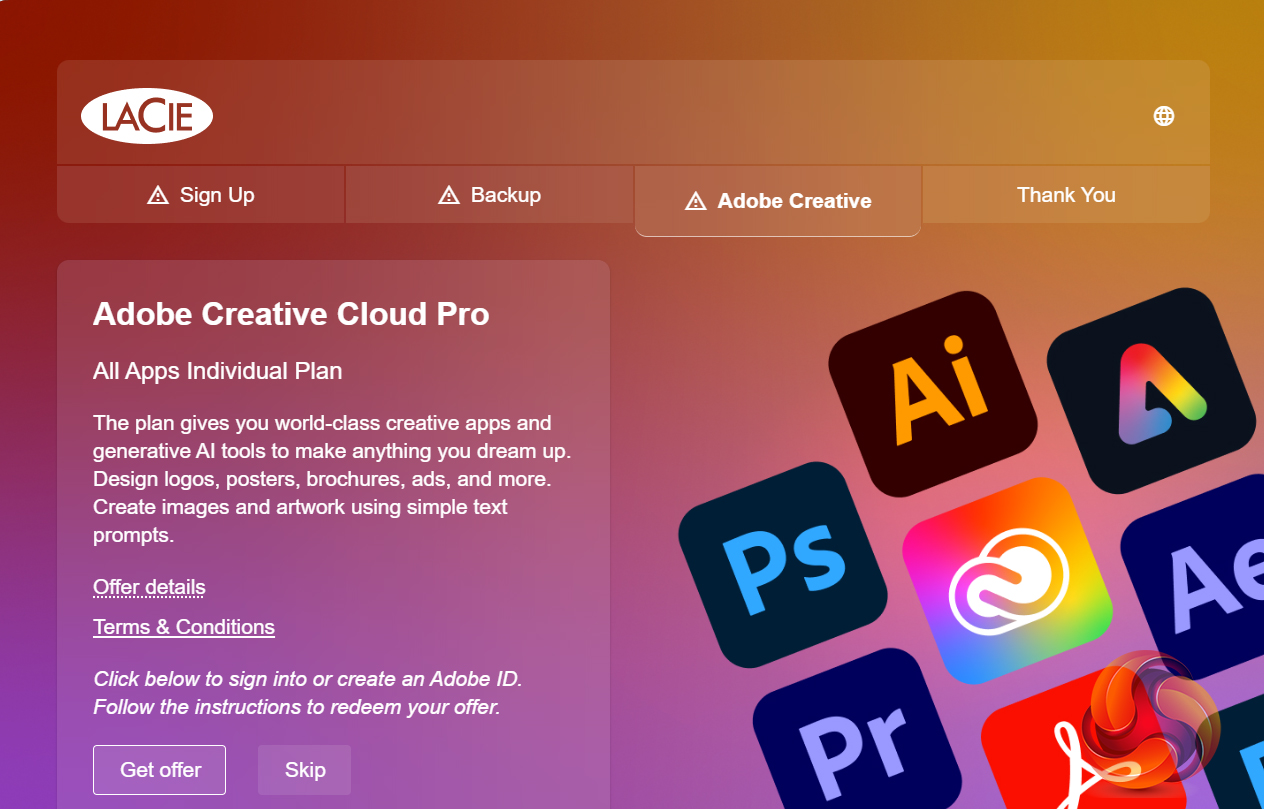Click warning triangle on Backup tab
The height and width of the screenshot is (809, 1264).
pyautogui.click(x=449, y=195)
